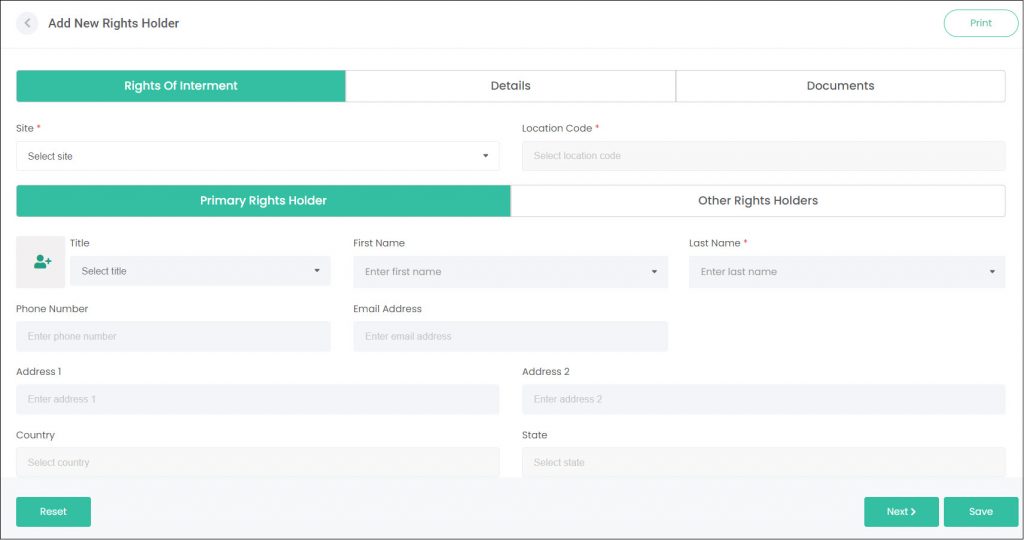Click the arrow on the Next button
The height and width of the screenshot is (540, 1024).
[x=913, y=512]
